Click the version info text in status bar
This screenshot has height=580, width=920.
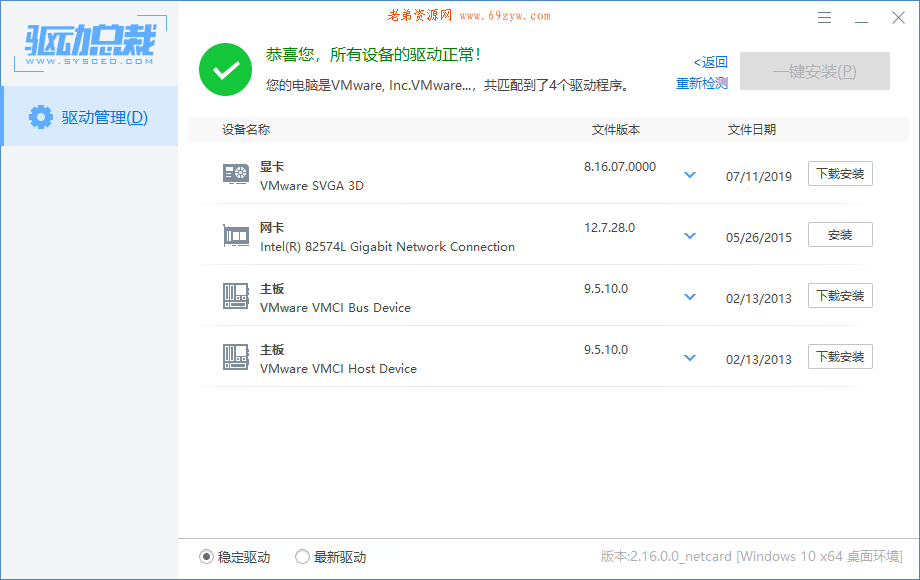click(751, 556)
